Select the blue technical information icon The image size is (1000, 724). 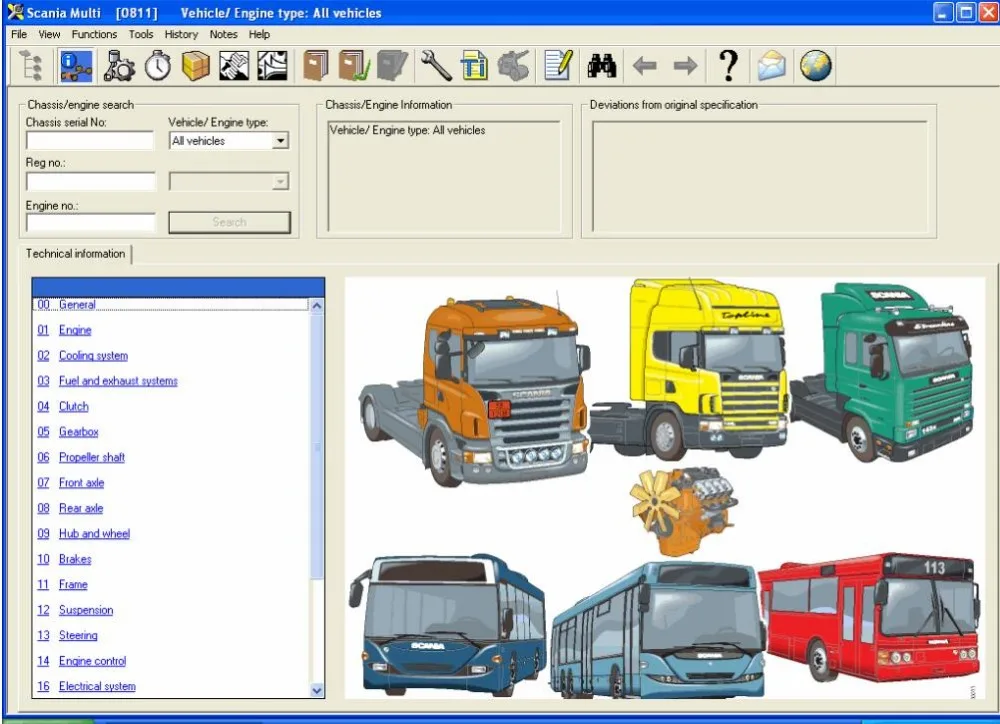coord(77,66)
